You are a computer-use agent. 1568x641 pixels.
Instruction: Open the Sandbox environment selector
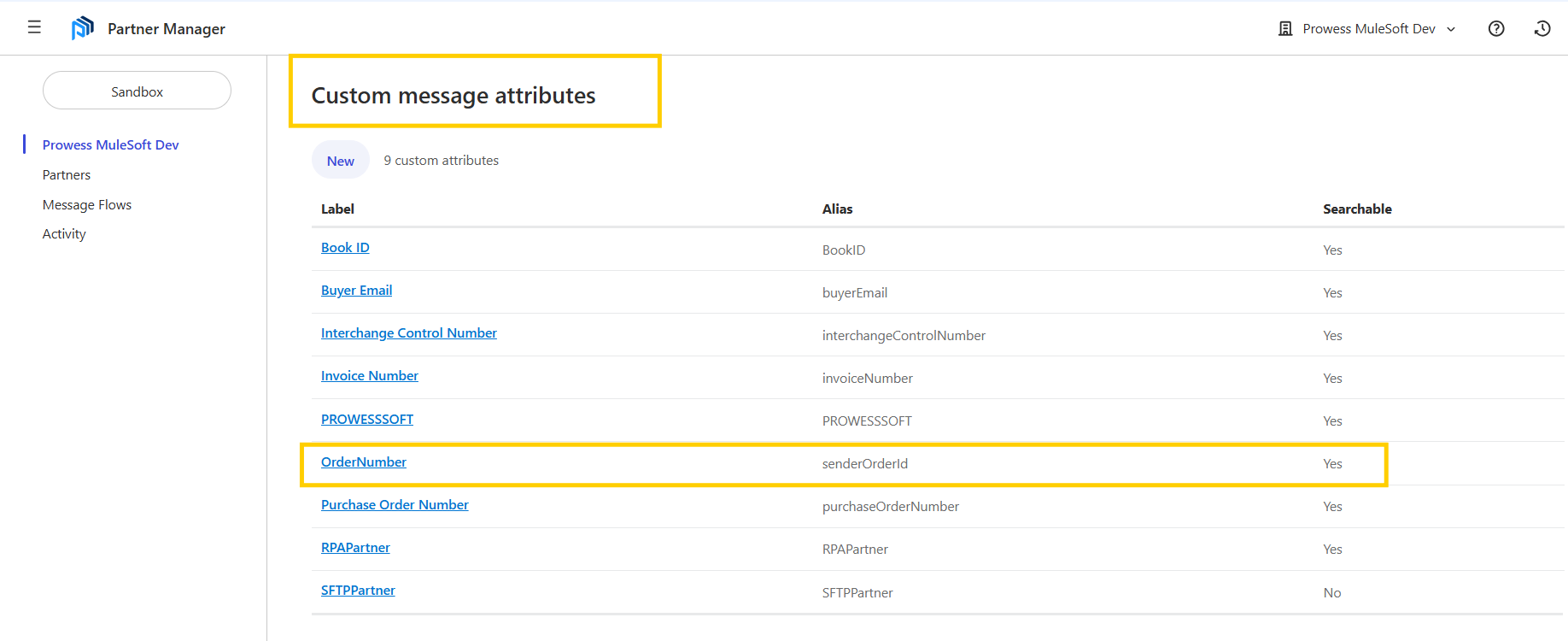pyautogui.click(x=137, y=91)
